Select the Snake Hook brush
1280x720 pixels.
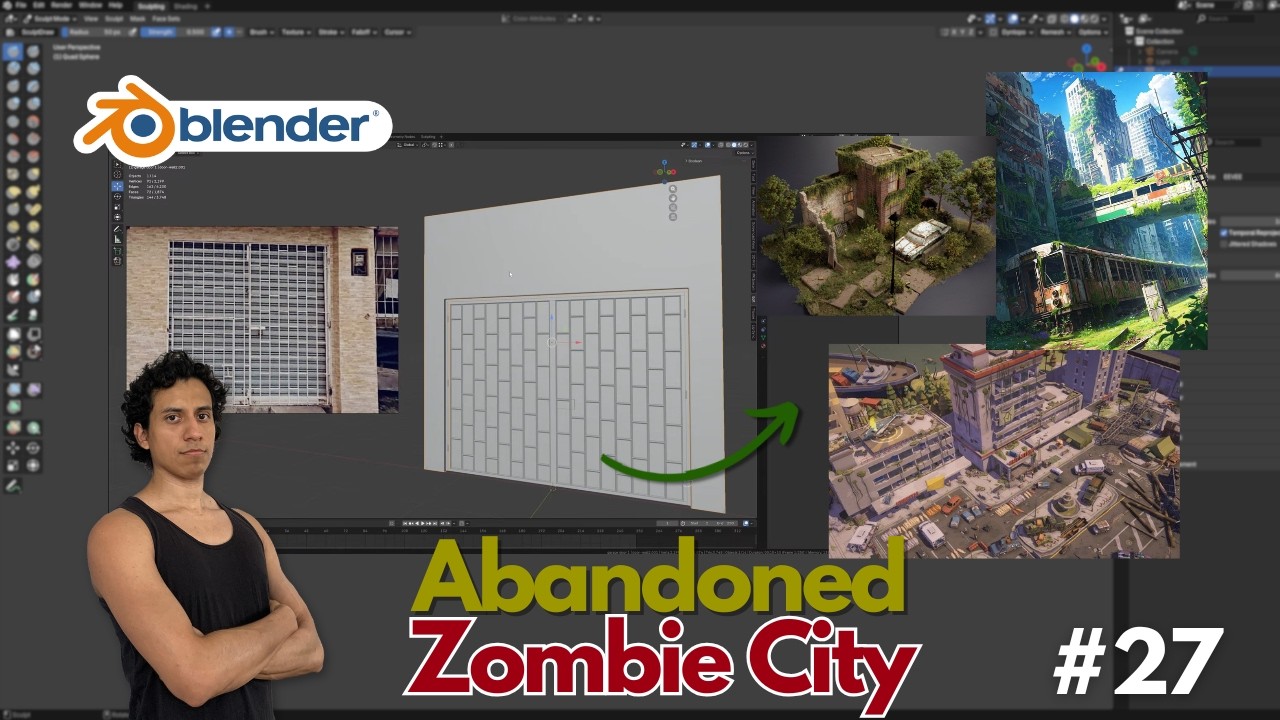[x=33, y=192]
